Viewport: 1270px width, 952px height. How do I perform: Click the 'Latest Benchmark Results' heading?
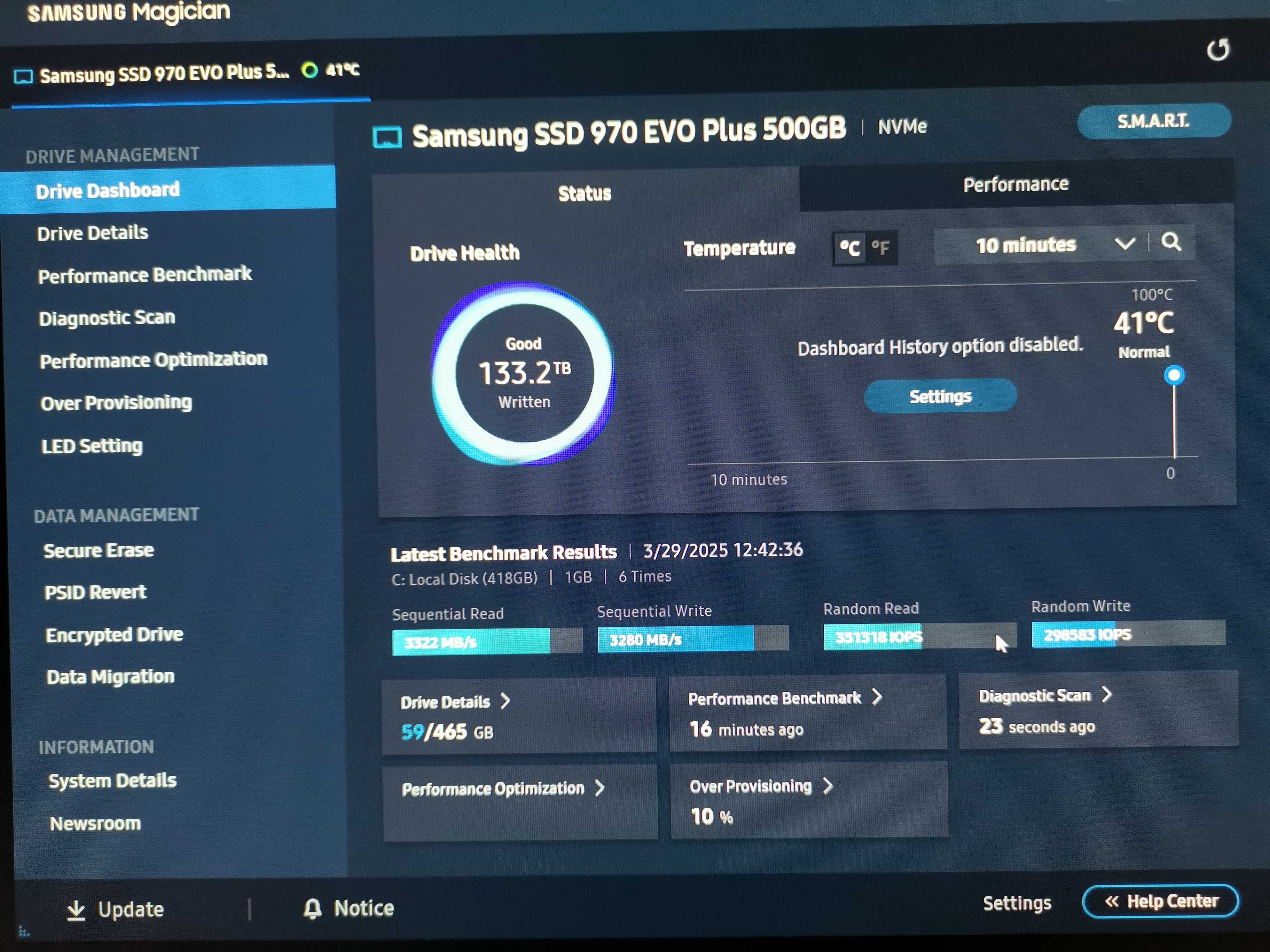(503, 553)
